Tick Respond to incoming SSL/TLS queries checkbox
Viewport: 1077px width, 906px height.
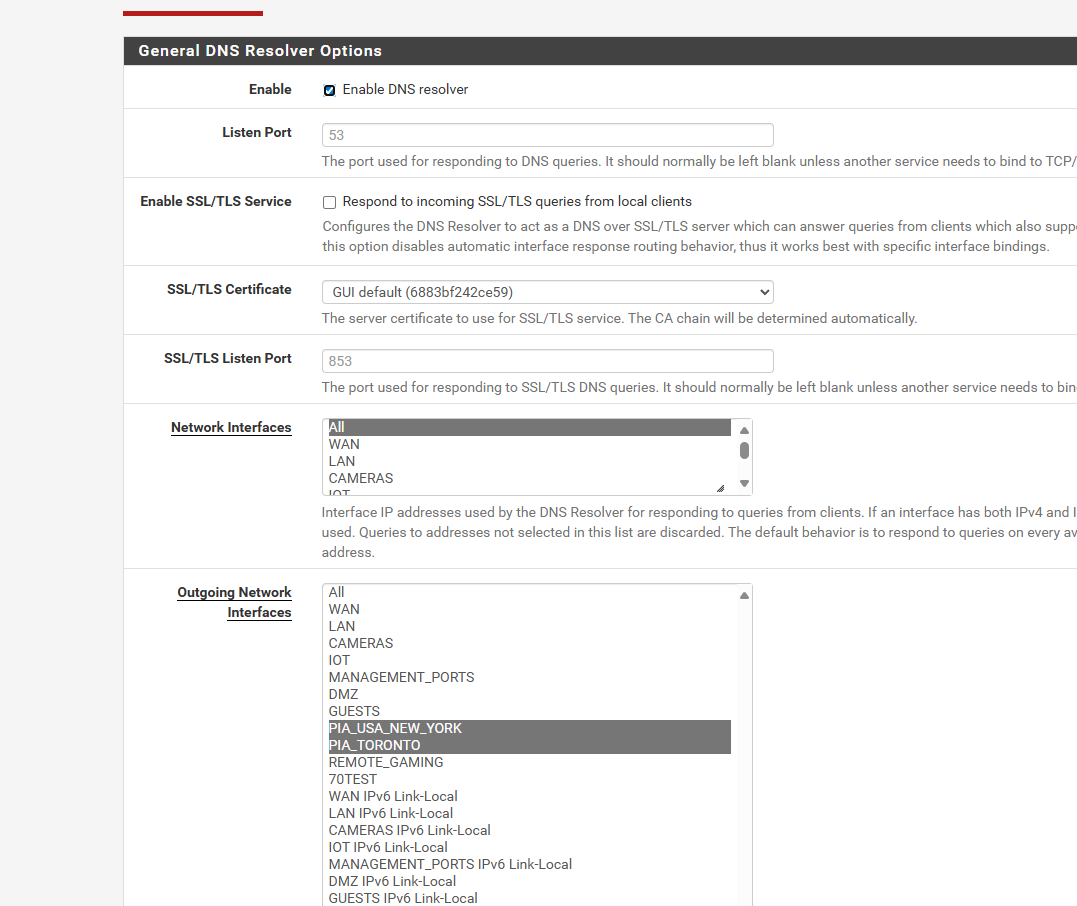pyautogui.click(x=330, y=202)
